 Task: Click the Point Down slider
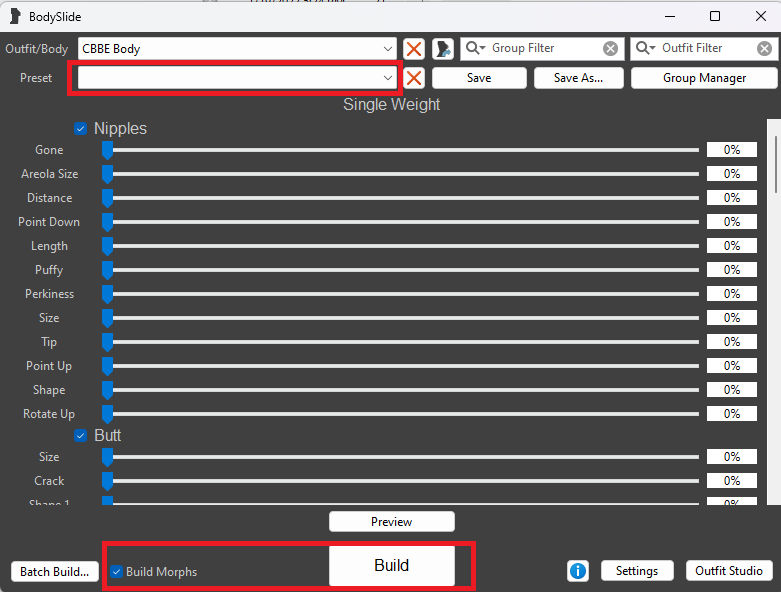[400, 222]
